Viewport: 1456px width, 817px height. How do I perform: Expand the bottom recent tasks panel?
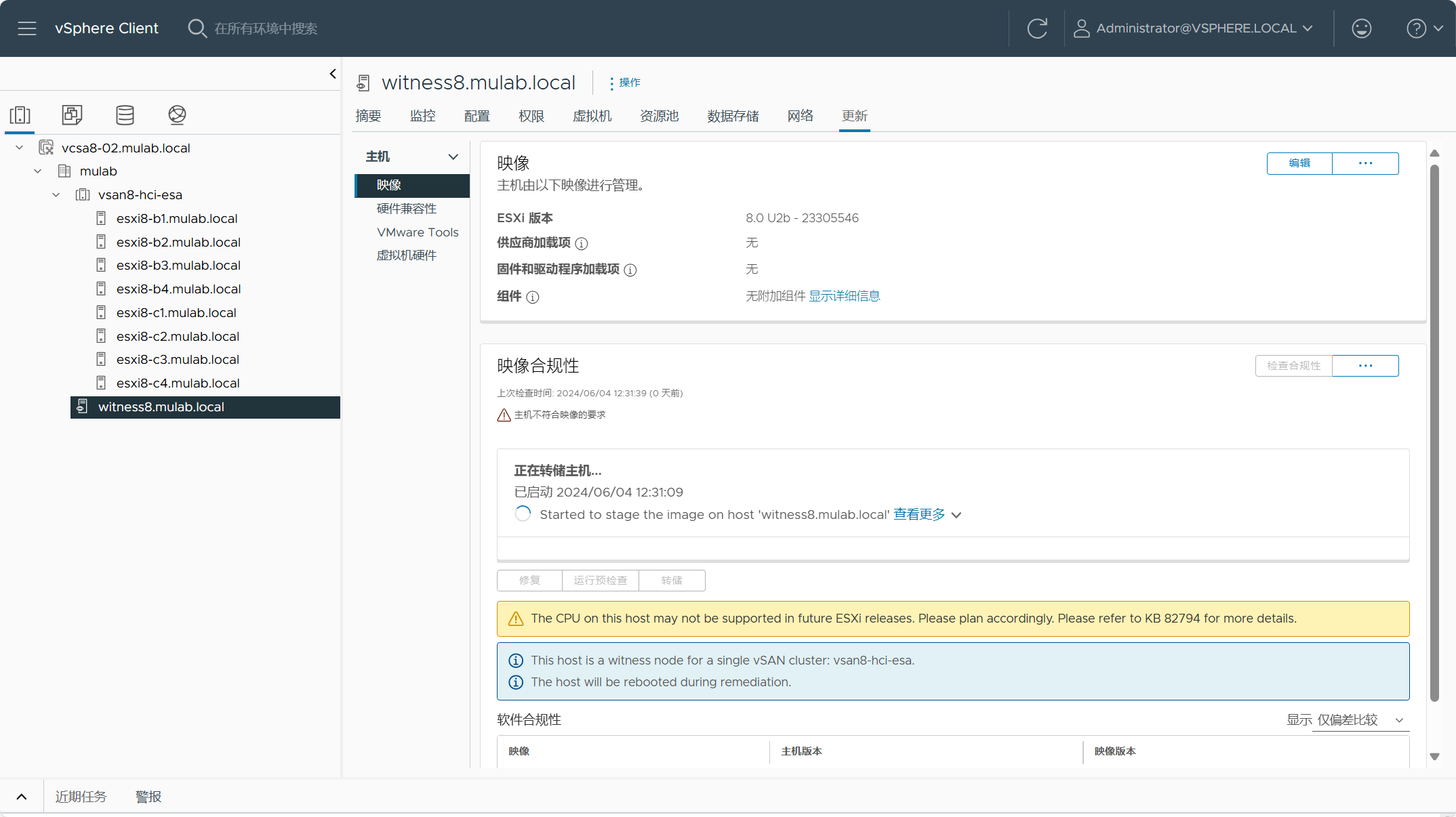[x=22, y=797]
